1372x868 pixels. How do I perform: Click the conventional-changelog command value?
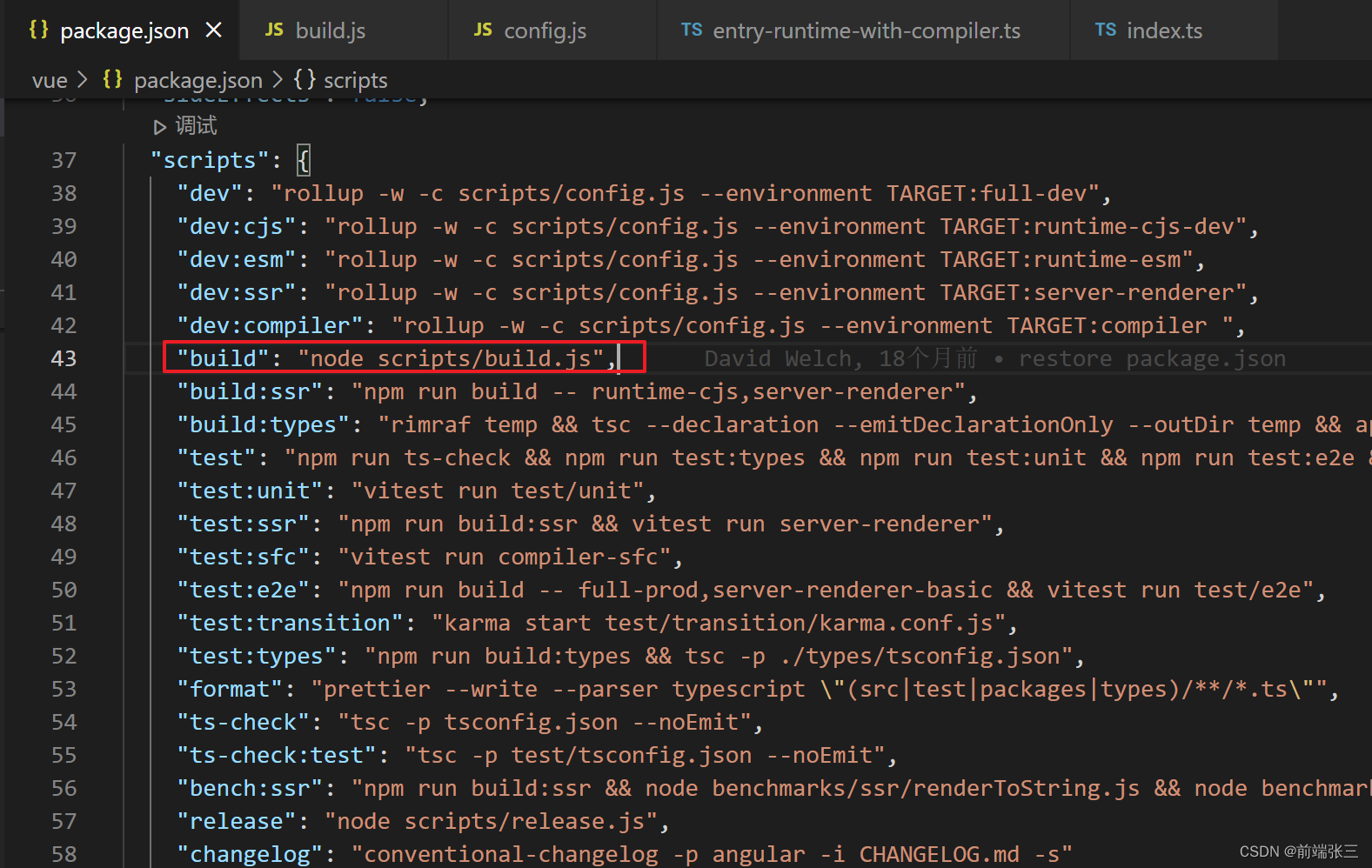click(712, 854)
